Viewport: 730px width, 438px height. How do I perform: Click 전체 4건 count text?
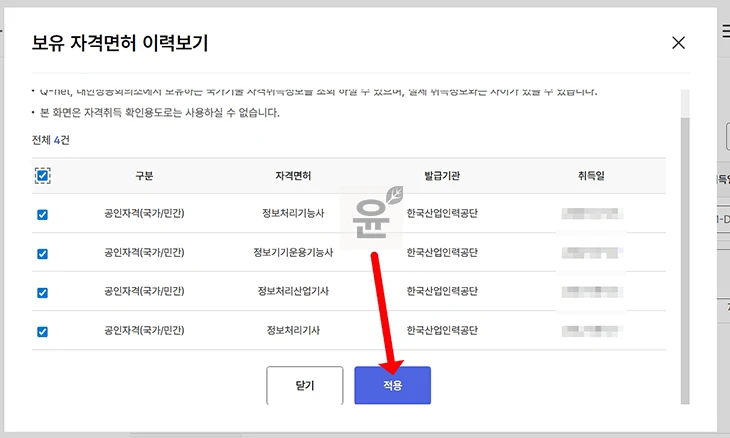click(51, 140)
